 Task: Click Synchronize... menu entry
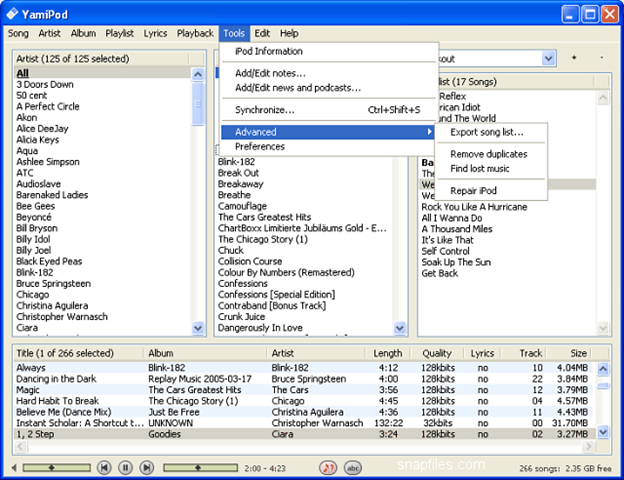point(265,110)
